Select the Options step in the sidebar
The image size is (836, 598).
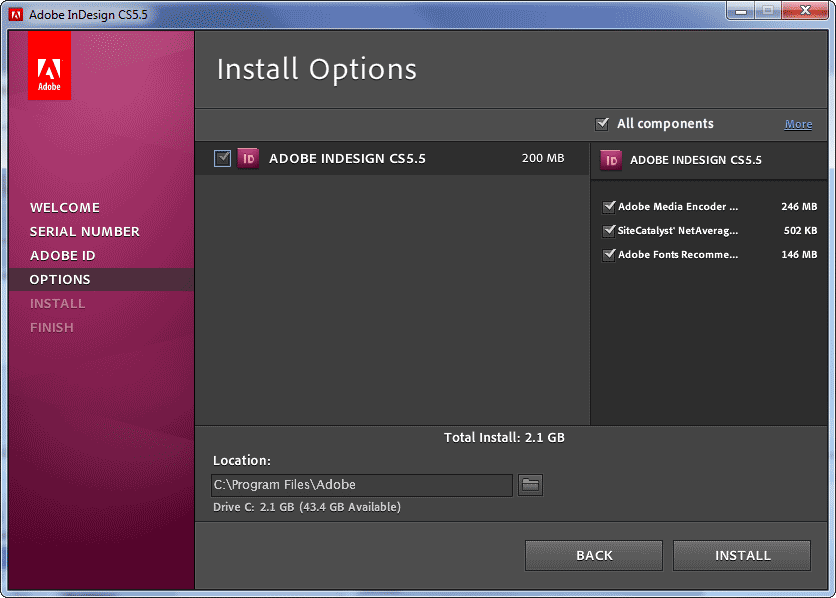(x=101, y=279)
